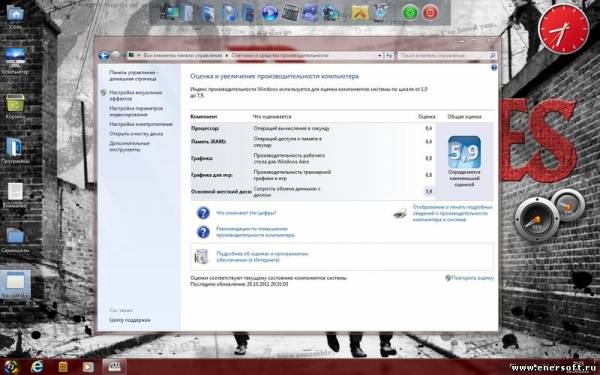
Task: Click 'Все элементы панели управления' breadcrumb
Action: (x=182, y=55)
